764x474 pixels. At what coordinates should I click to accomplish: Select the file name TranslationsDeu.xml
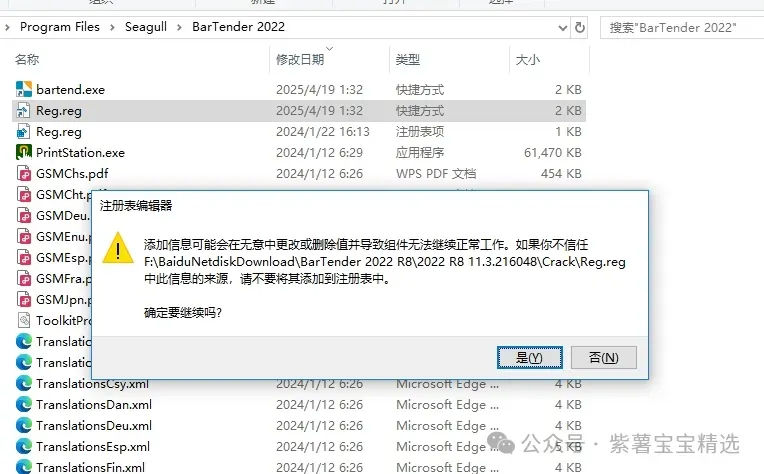94,425
